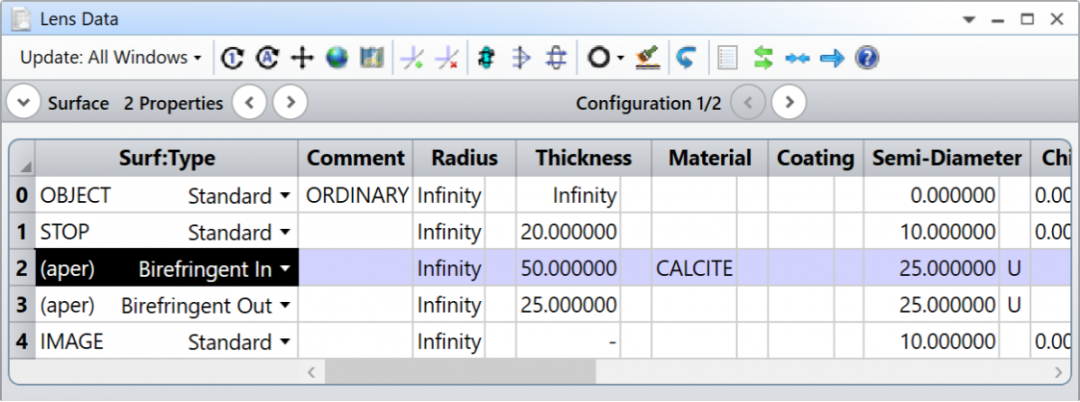Click the circle aperture icon in toolbar
1080x402 pixels.
(x=598, y=58)
